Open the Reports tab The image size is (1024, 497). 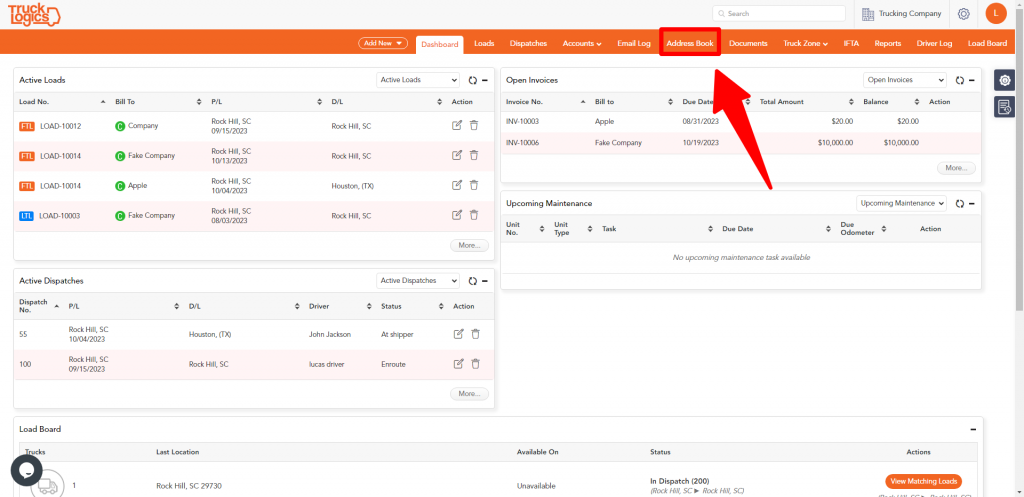point(888,44)
